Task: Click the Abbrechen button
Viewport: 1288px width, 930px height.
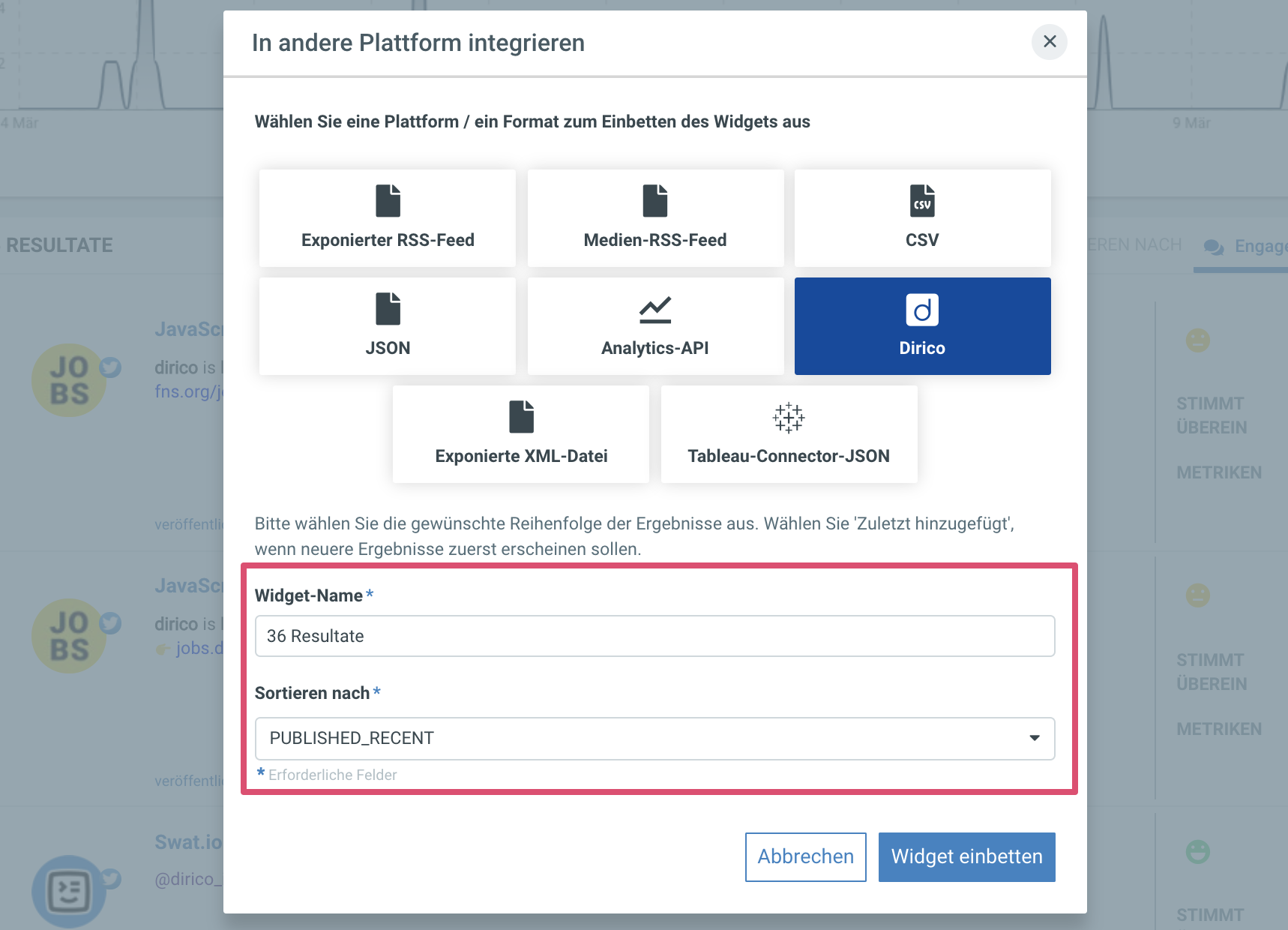Action: 806,857
